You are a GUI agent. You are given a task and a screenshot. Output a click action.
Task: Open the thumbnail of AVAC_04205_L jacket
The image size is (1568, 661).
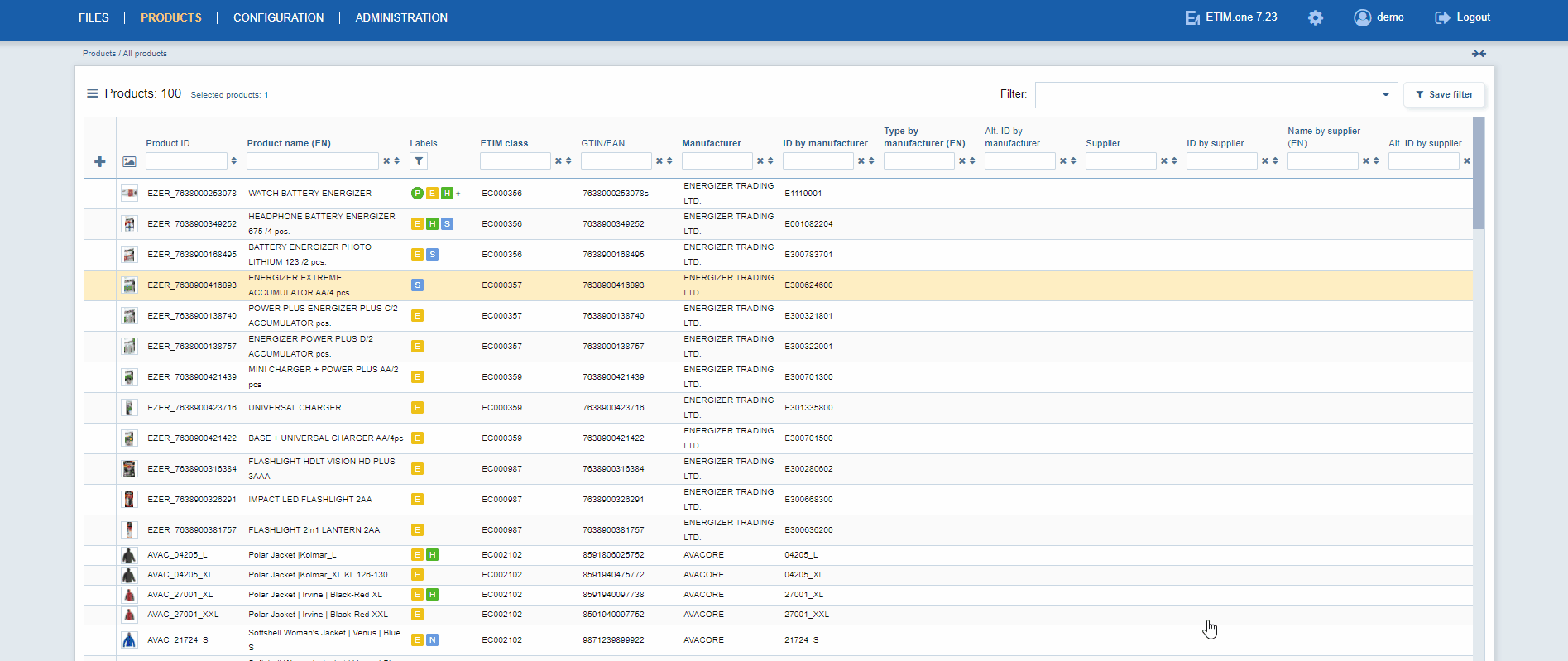pos(129,555)
